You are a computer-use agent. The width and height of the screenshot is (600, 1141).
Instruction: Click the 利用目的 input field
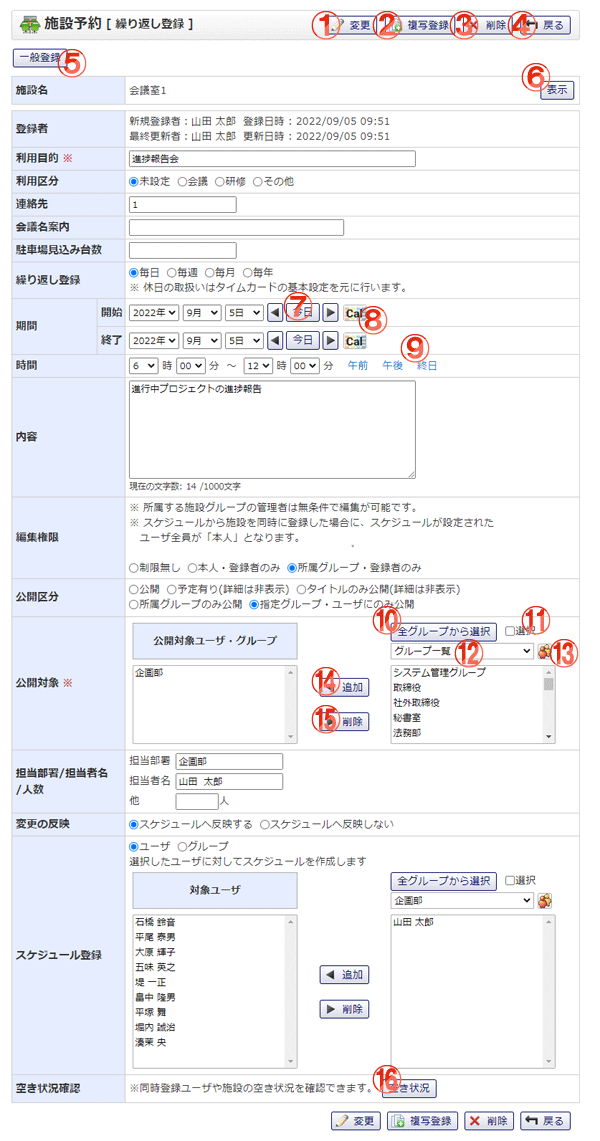click(x=272, y=159)
